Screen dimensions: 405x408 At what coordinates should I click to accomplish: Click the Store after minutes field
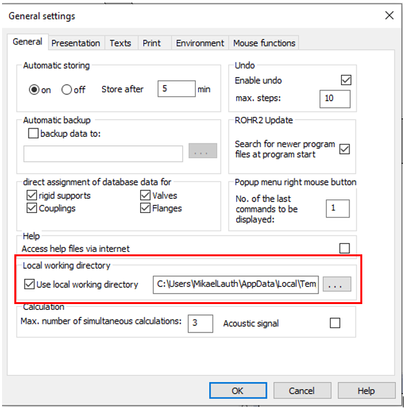(176, 89)
